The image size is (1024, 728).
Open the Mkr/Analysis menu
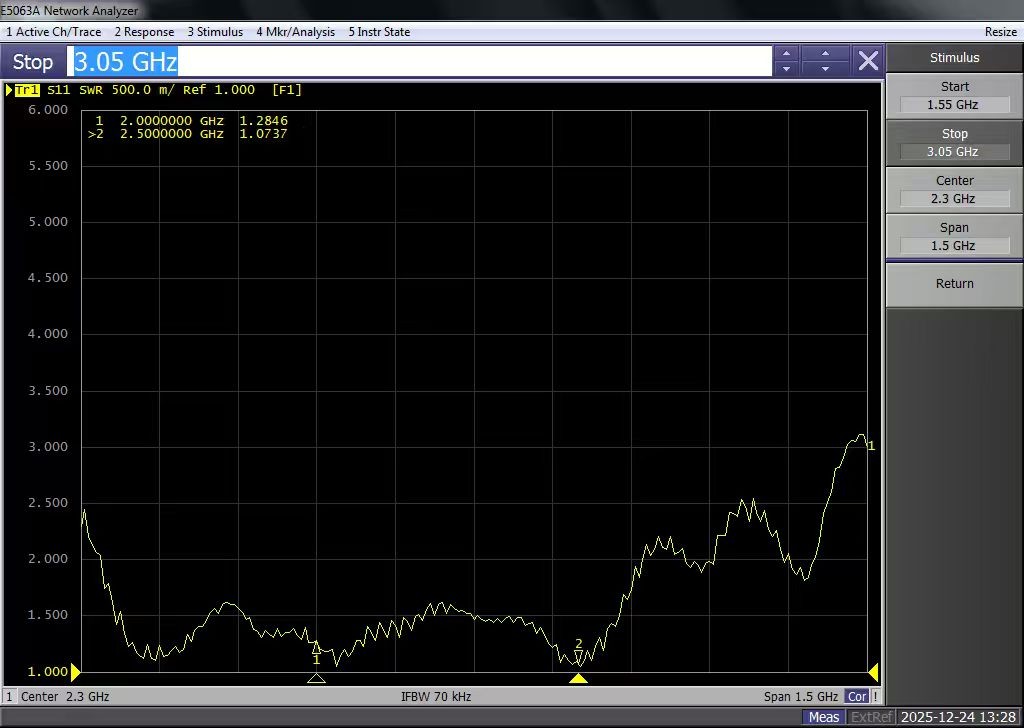295,32
